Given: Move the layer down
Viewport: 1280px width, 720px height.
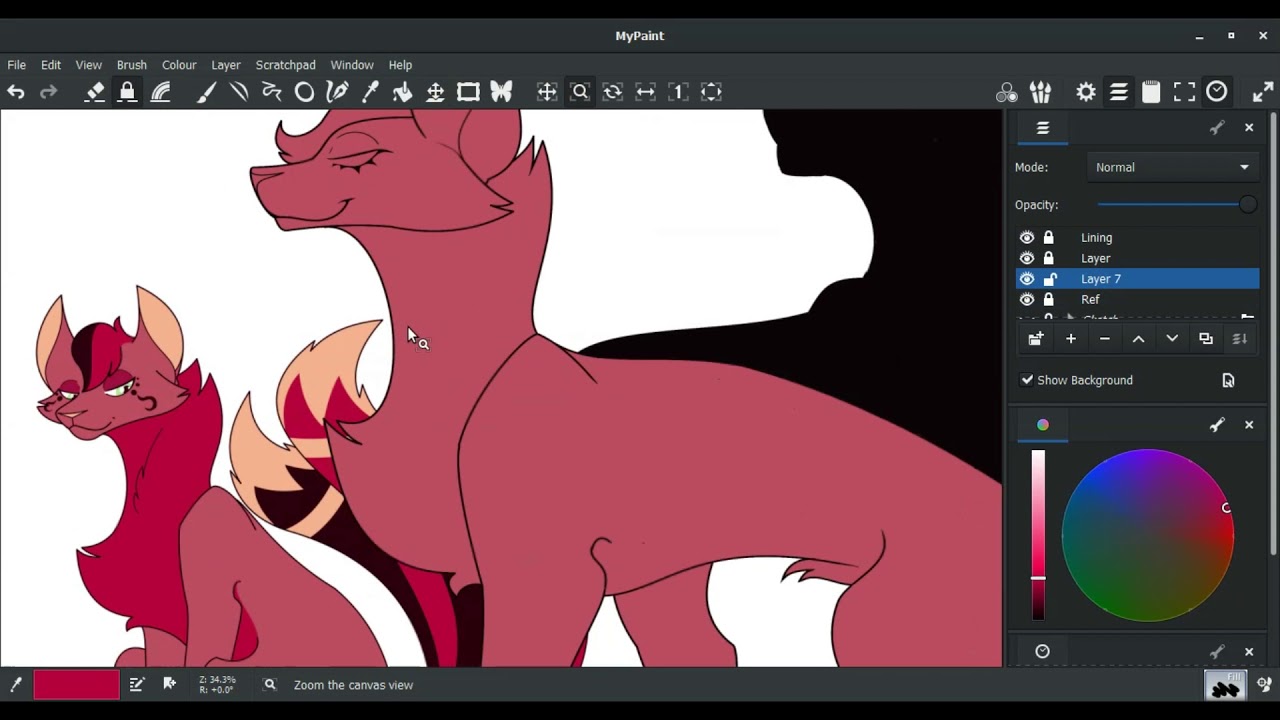Looking at the screenshot, I should (1172, 339).
